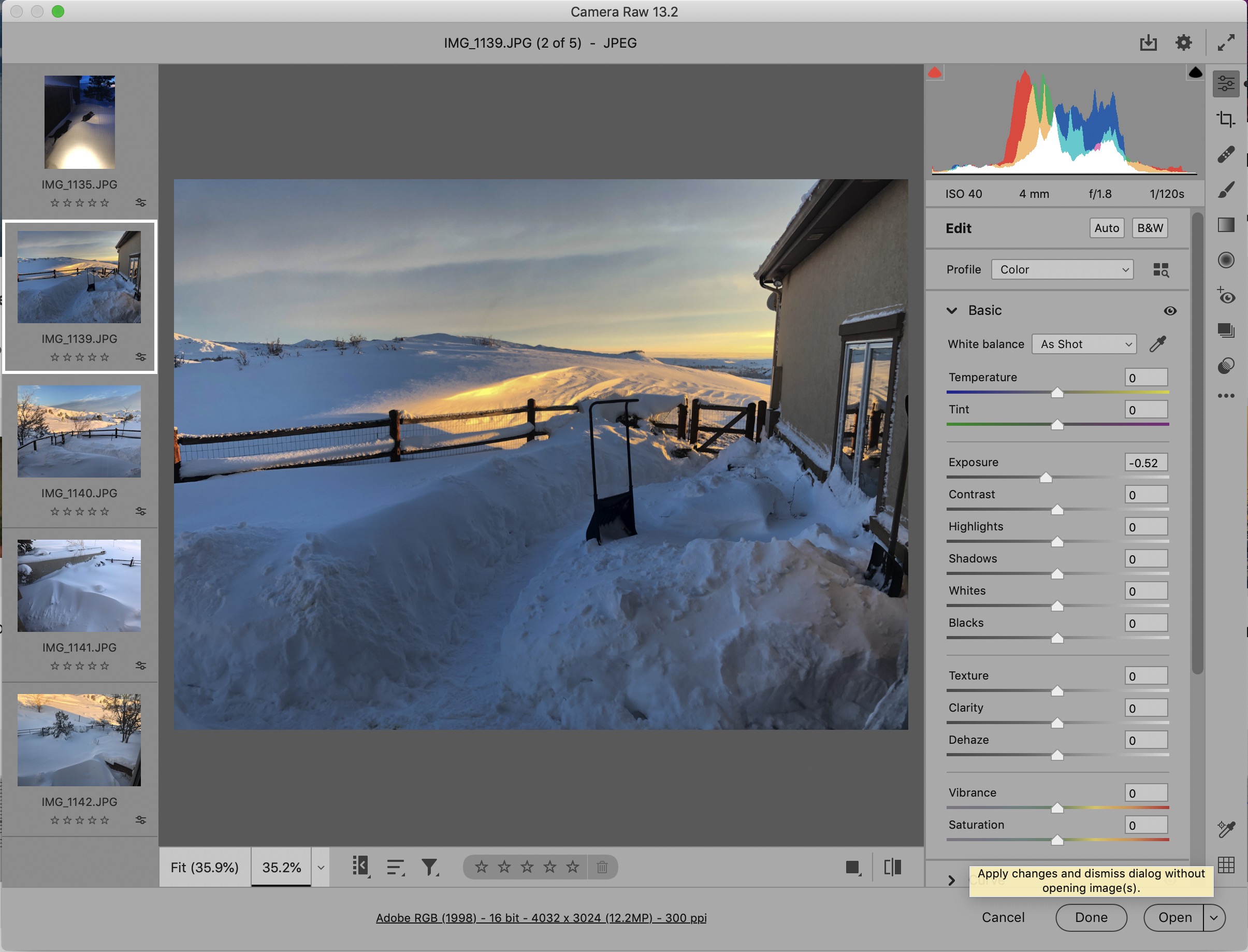Set five-star rating in bottom toolbar
Image resolution: width=1248 pixels, height=952 pixels.
[573, 867]
